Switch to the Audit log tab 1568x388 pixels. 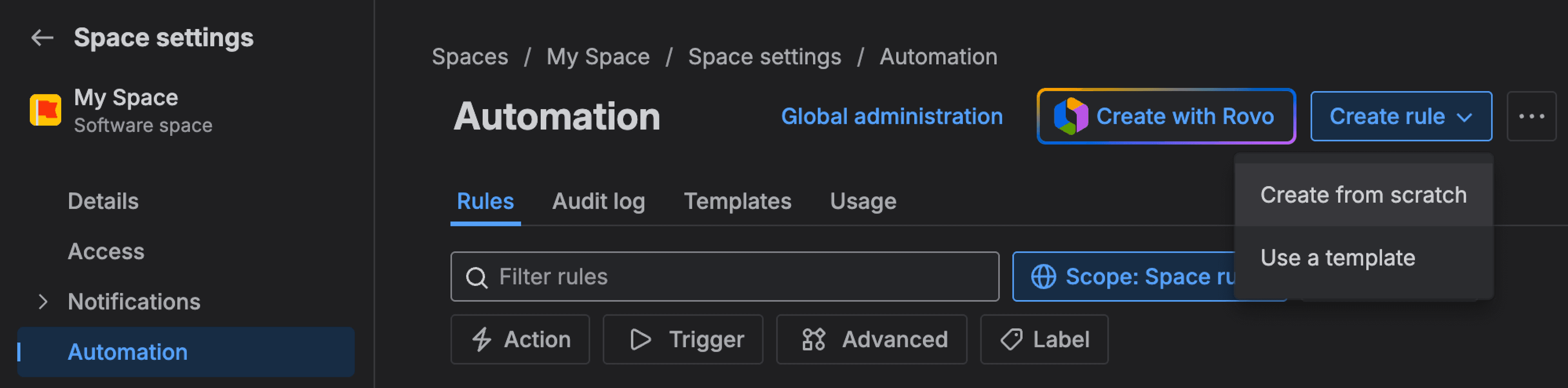click(x=598, y=201)
